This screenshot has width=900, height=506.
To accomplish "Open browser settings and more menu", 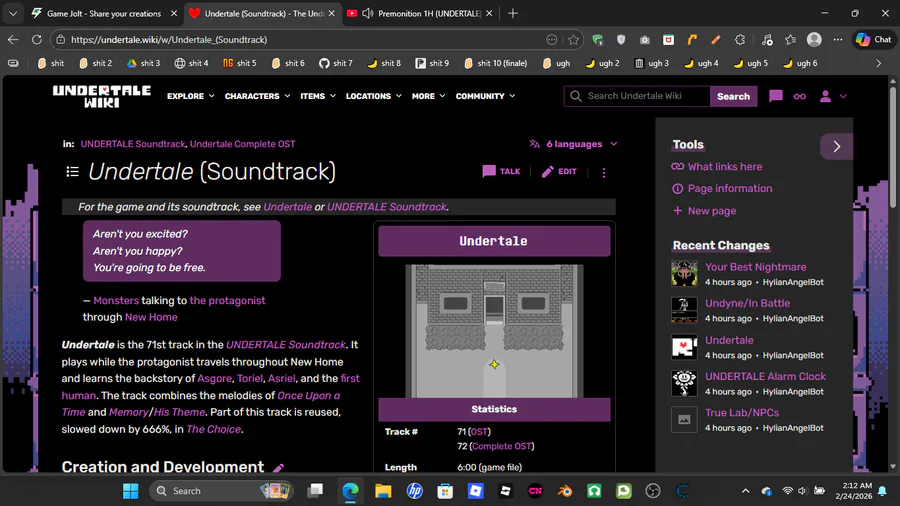I will point(838,40).
